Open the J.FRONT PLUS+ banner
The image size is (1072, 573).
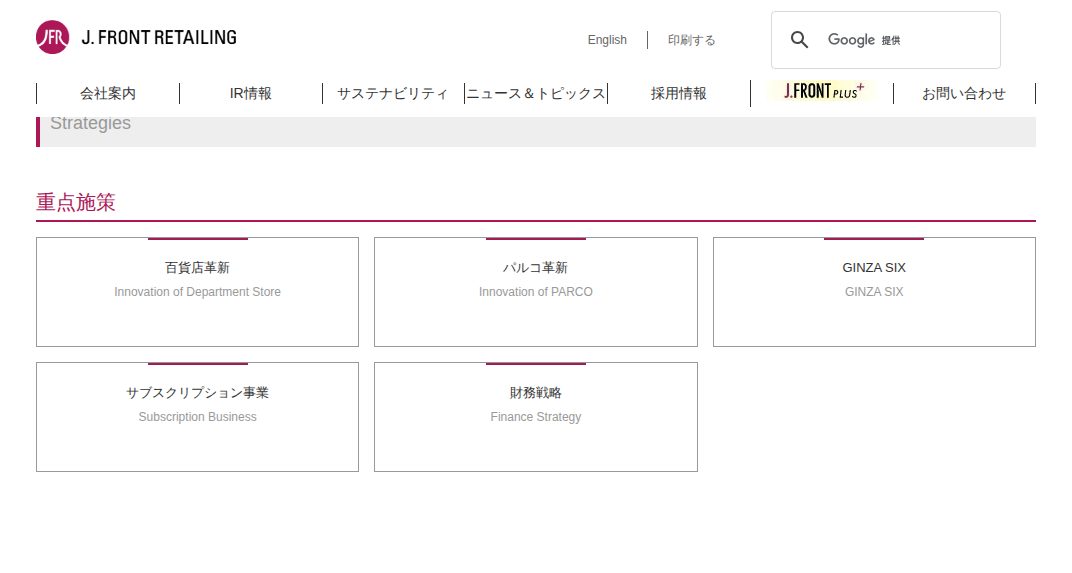pyautogui.click(x=822, y=91)
